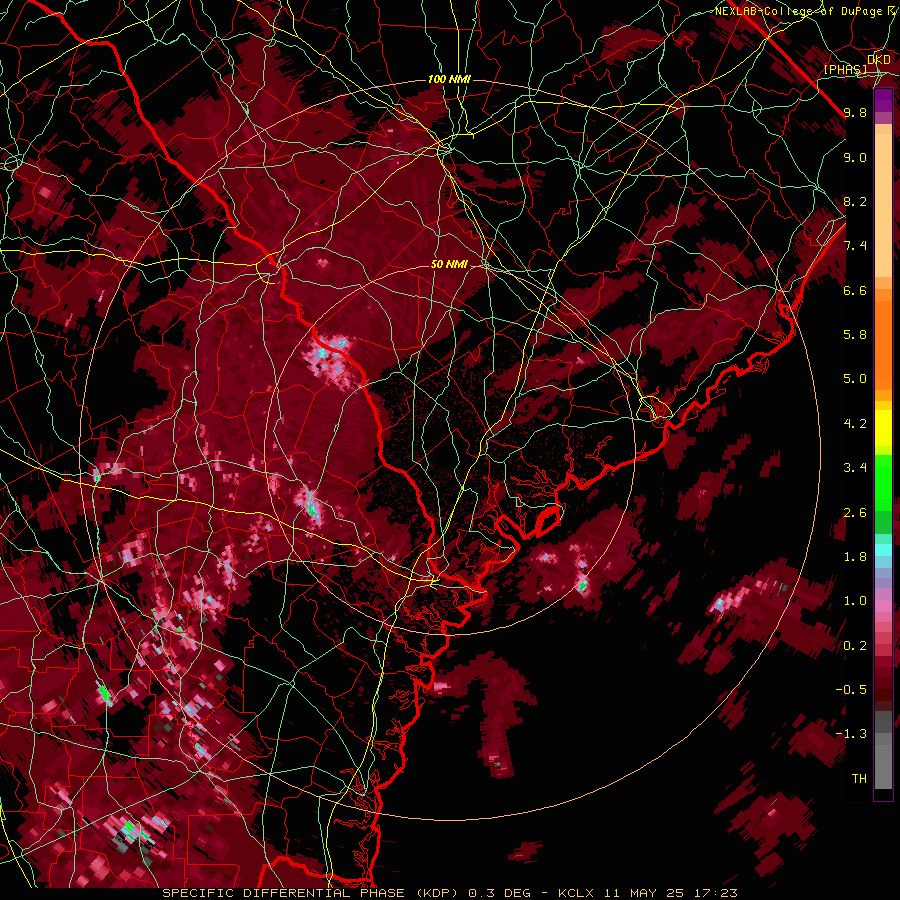Click the 4.2 legend value
The image size is (900, 900).
tap(855, 424)
